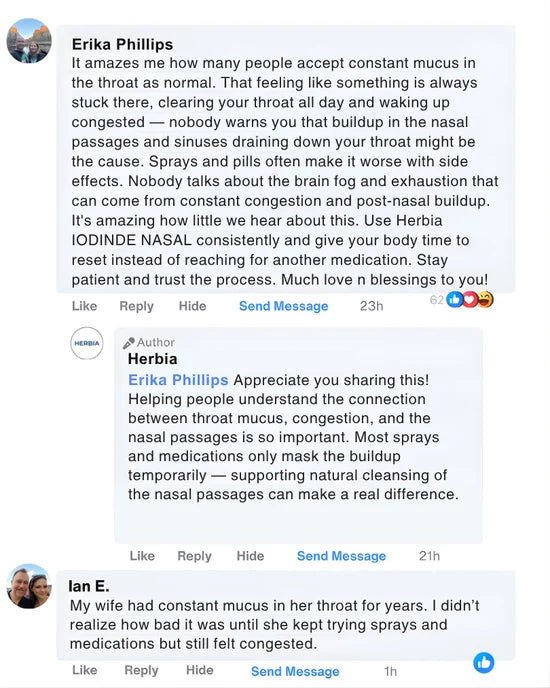The height and width of the screenshot is (688, 550).
Task: Hide Erika Phillips' comment
Action: coord(192,306)
